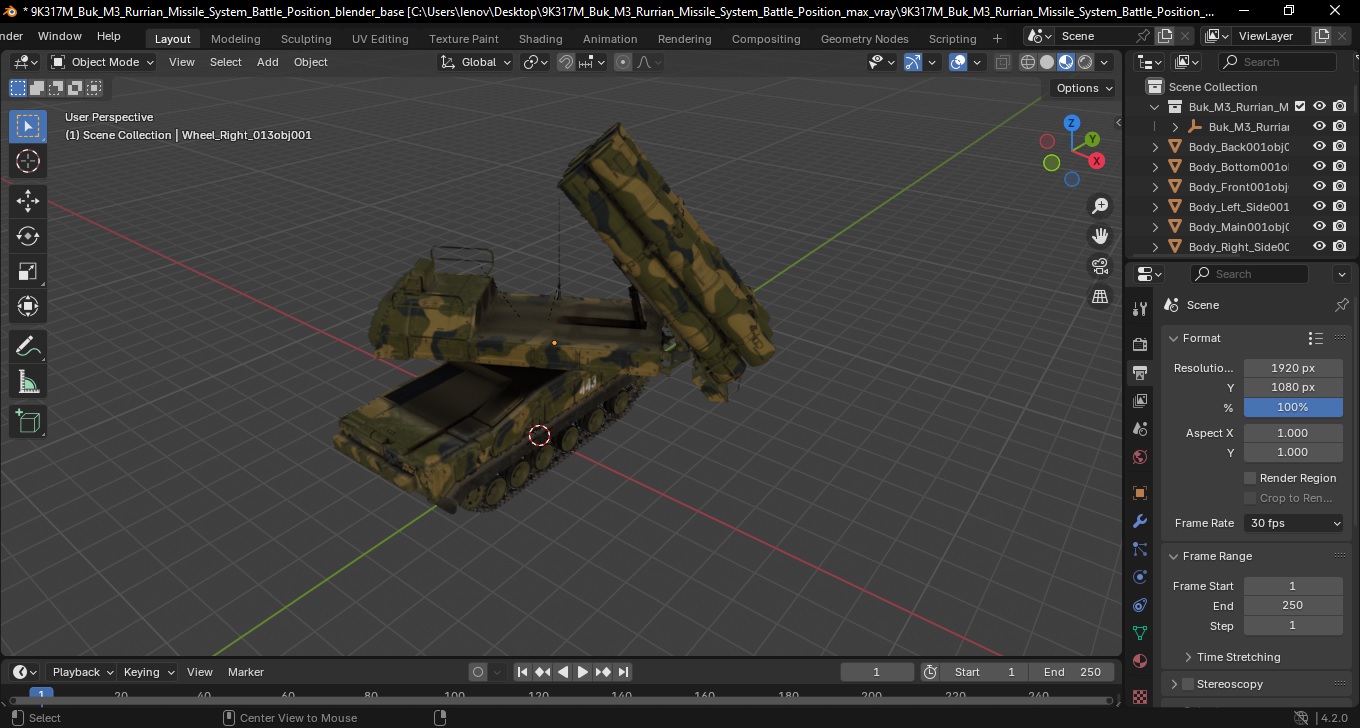This screenshot has width=1360, height=728.
Task: Toggle snapping magnet
Action: tap(566, 62)
